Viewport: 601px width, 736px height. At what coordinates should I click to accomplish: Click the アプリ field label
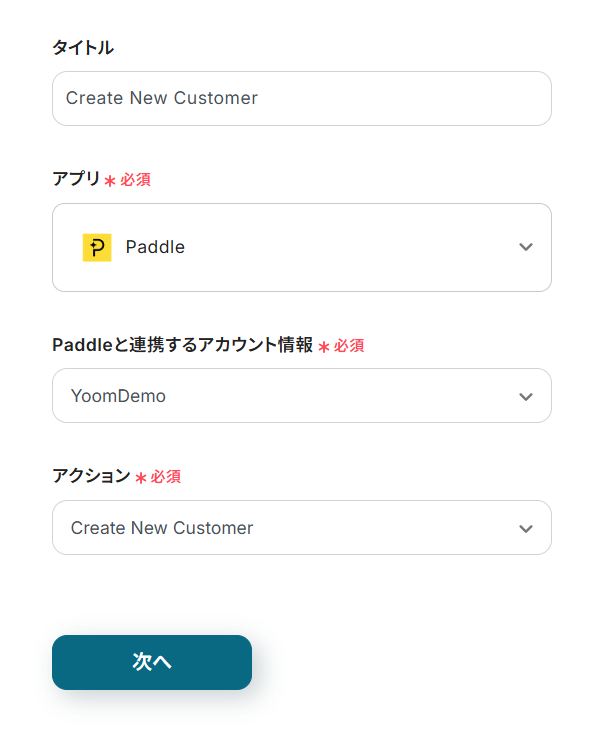(76, 179)
